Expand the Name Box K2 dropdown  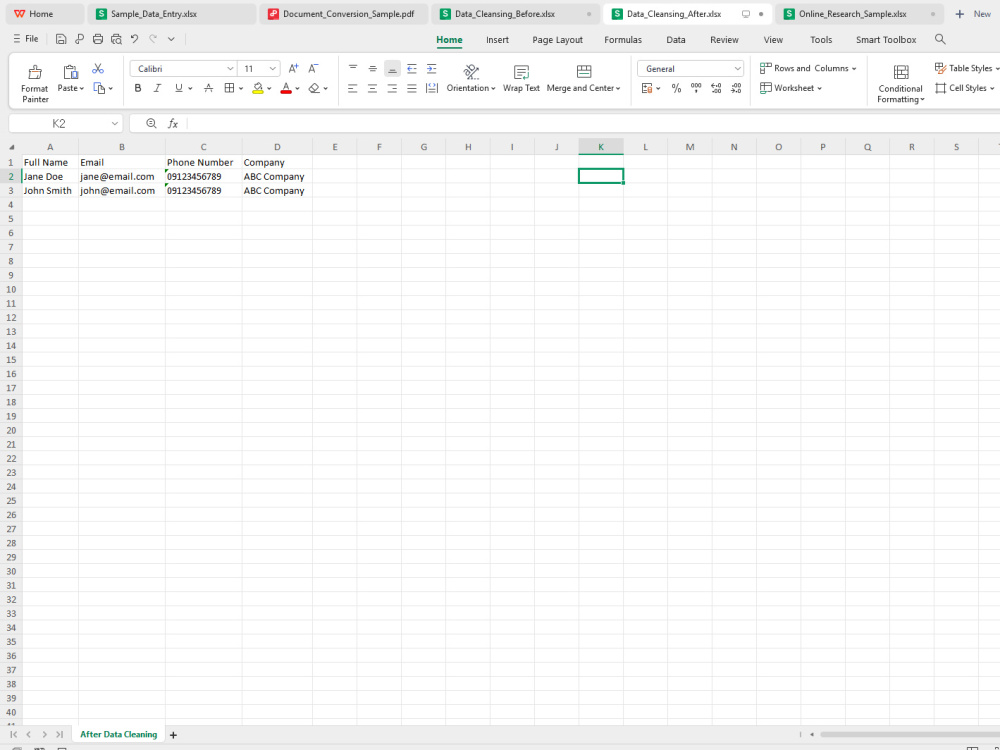click(x=115, y=123)
